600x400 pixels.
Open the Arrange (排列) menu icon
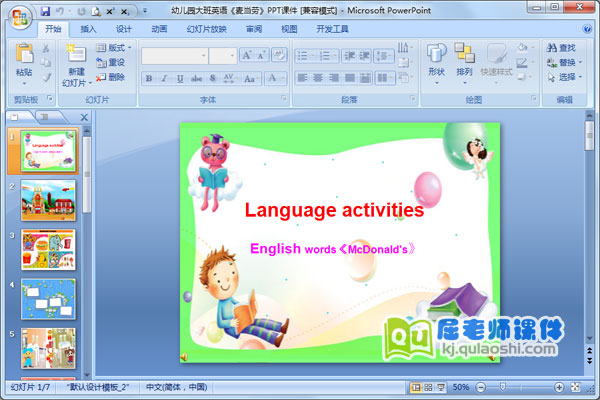pyautogui.click(x=465, y=53)
